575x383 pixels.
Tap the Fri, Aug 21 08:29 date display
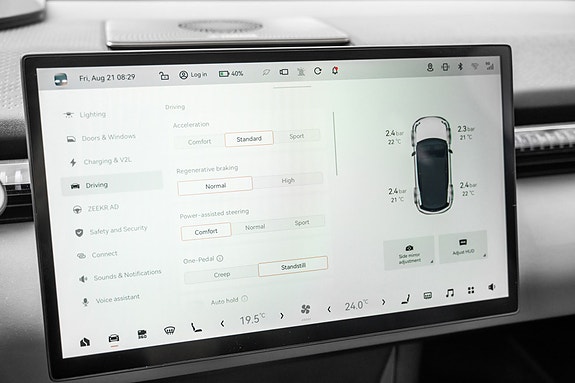point(107,78)
